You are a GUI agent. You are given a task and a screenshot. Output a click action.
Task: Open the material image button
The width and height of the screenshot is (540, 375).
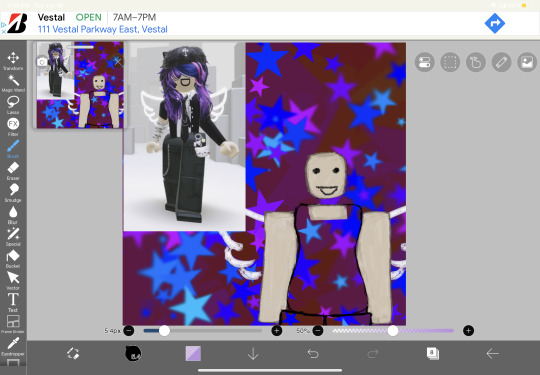[527, 62]
